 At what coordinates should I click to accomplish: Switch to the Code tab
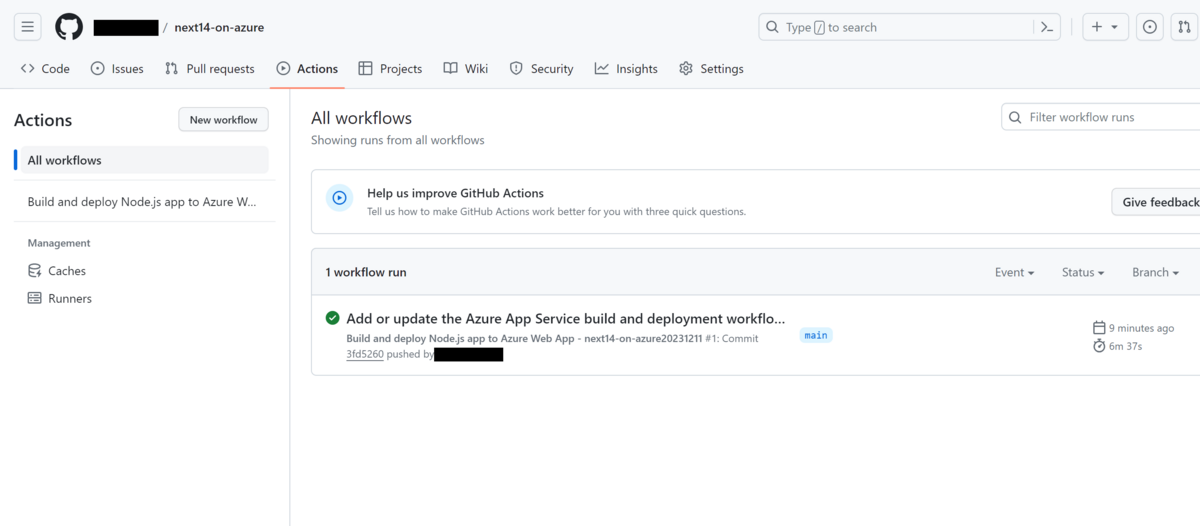click(x=45, y=68)
